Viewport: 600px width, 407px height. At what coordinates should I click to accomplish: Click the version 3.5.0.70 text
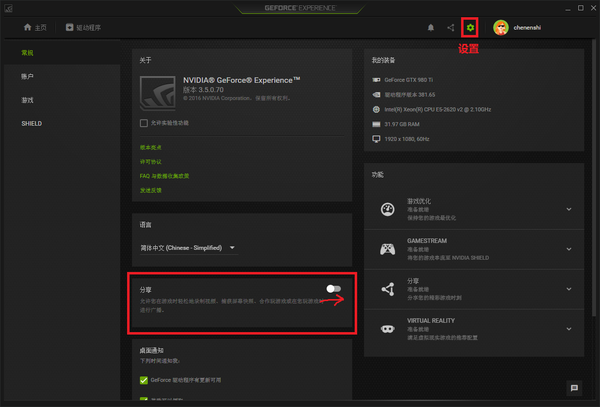pos(203,90)
